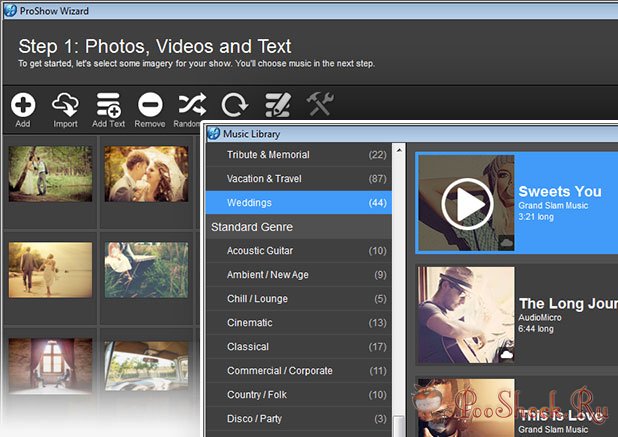Choose the Commercial / Corporate genre
This screenshot has height=437, width=618.
pos(299,371)
